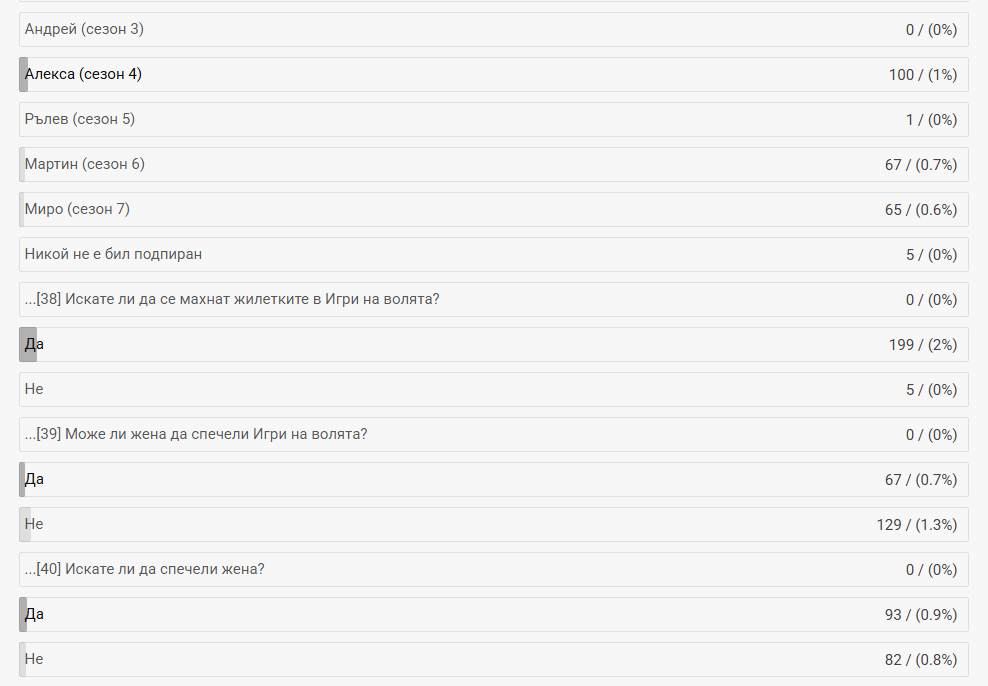Open question 40 Искате ли да спечели жена

tap(145, 569)
